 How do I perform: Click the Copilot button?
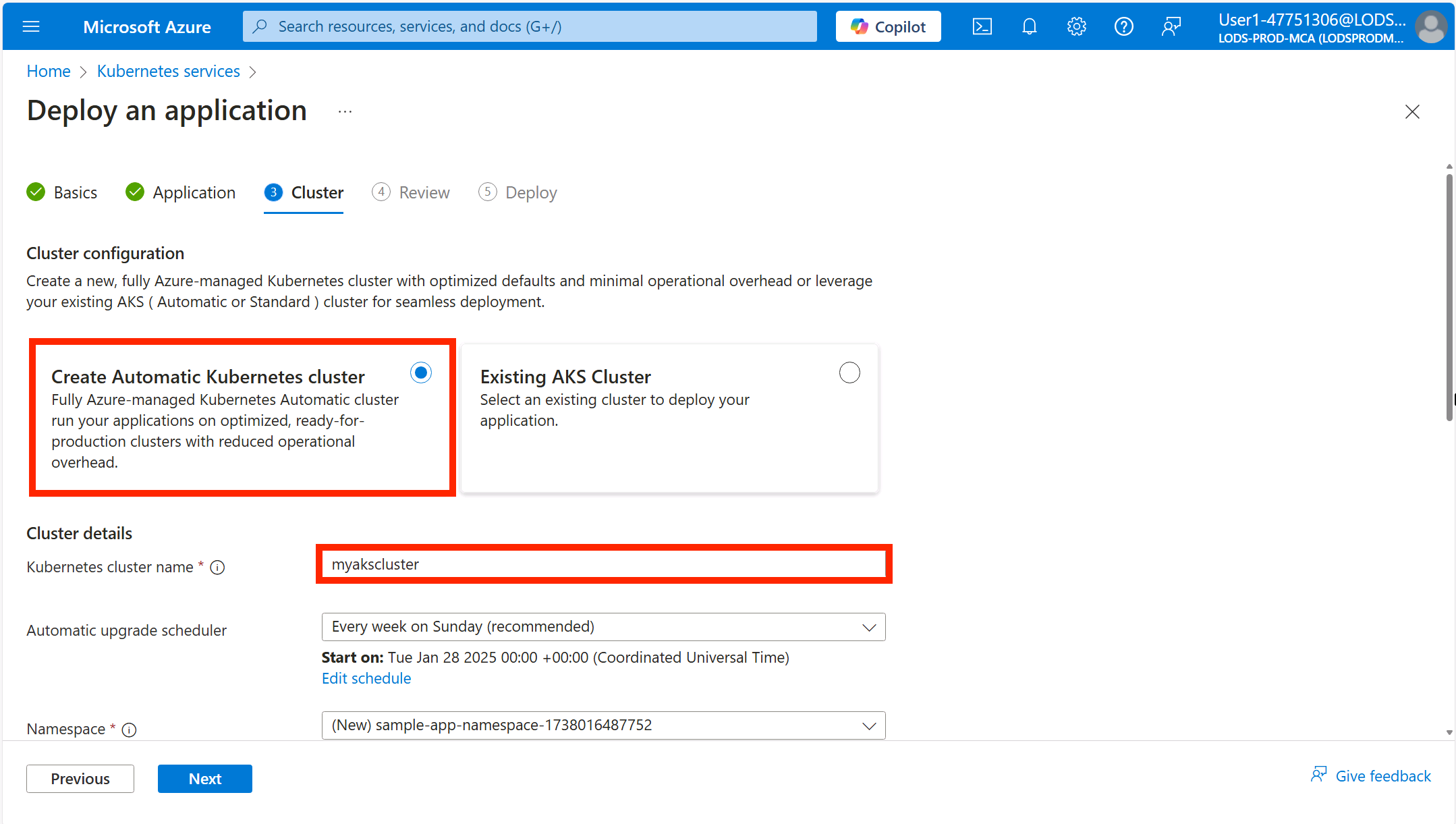pyautogui.click(x=888, y=26)
